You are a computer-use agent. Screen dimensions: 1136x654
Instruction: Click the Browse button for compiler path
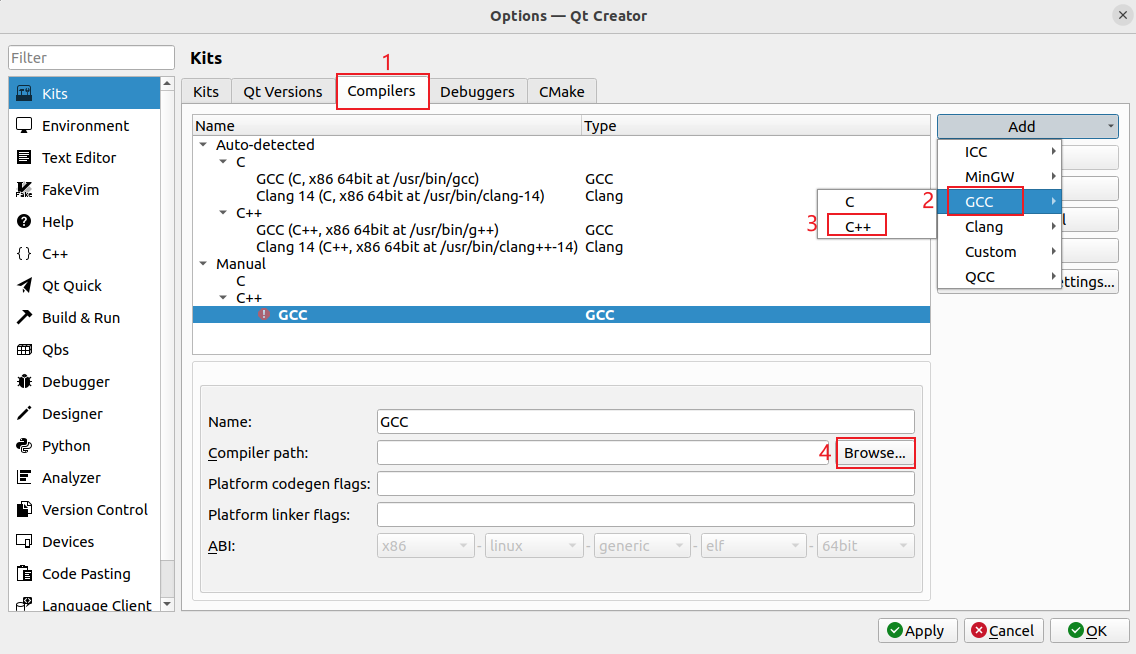tap(875, 453)
